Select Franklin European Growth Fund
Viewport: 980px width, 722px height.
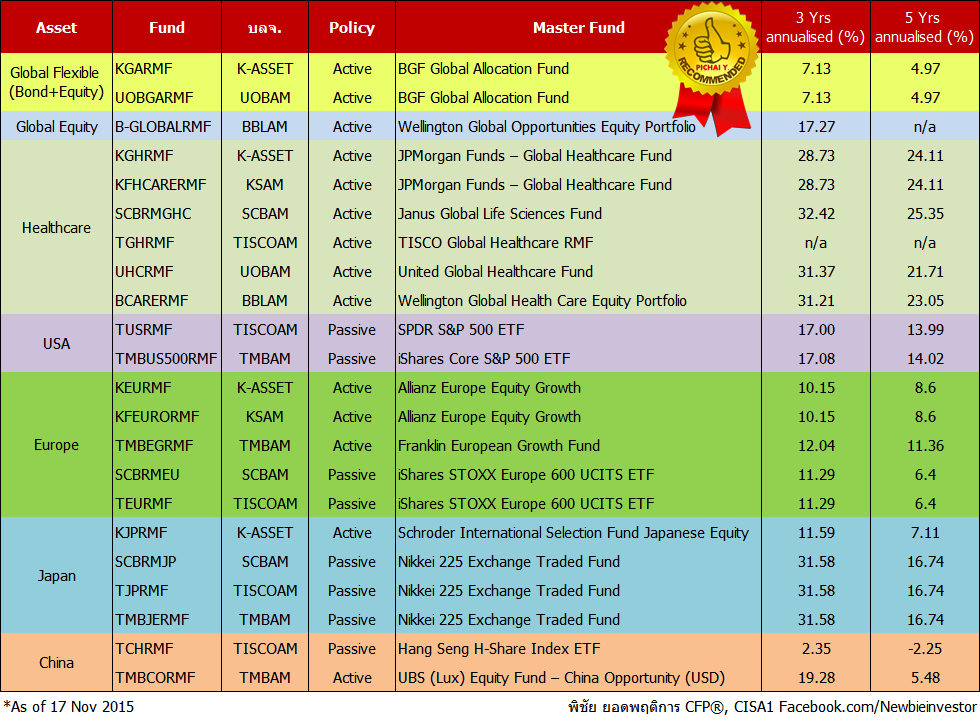point(499,446)
